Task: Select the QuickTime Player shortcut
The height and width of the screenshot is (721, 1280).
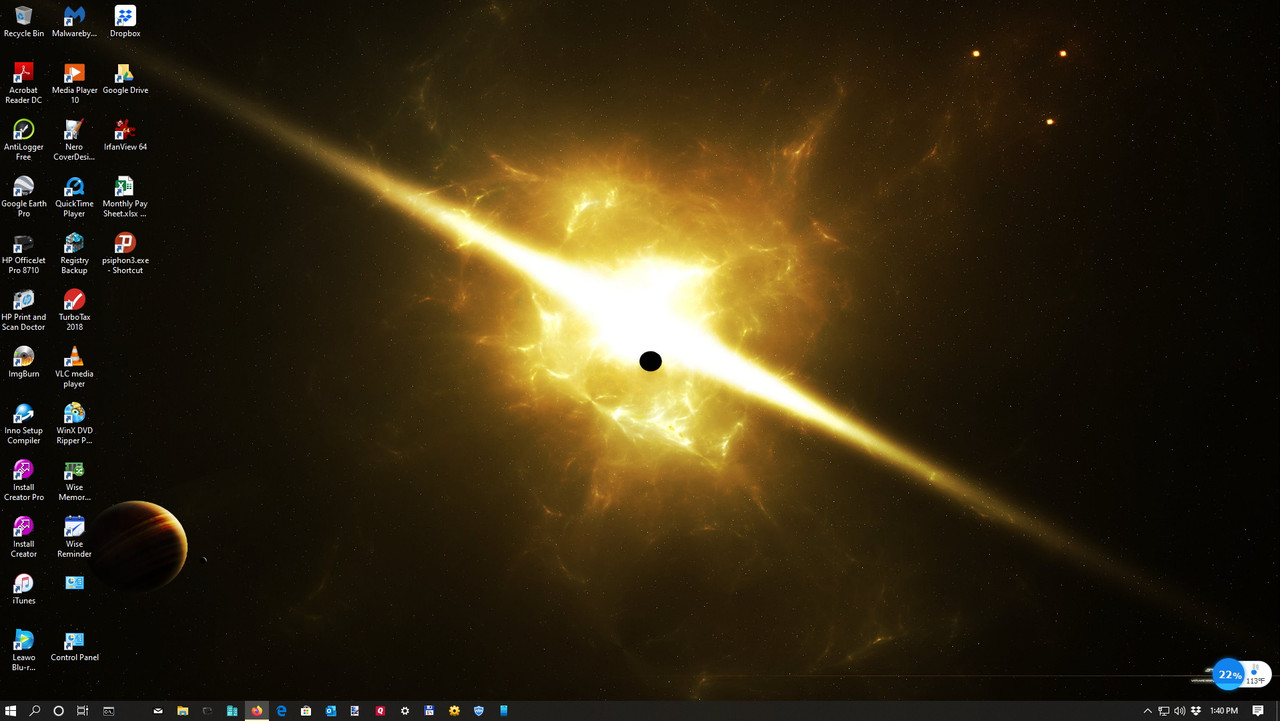Action: coord(74,196)
